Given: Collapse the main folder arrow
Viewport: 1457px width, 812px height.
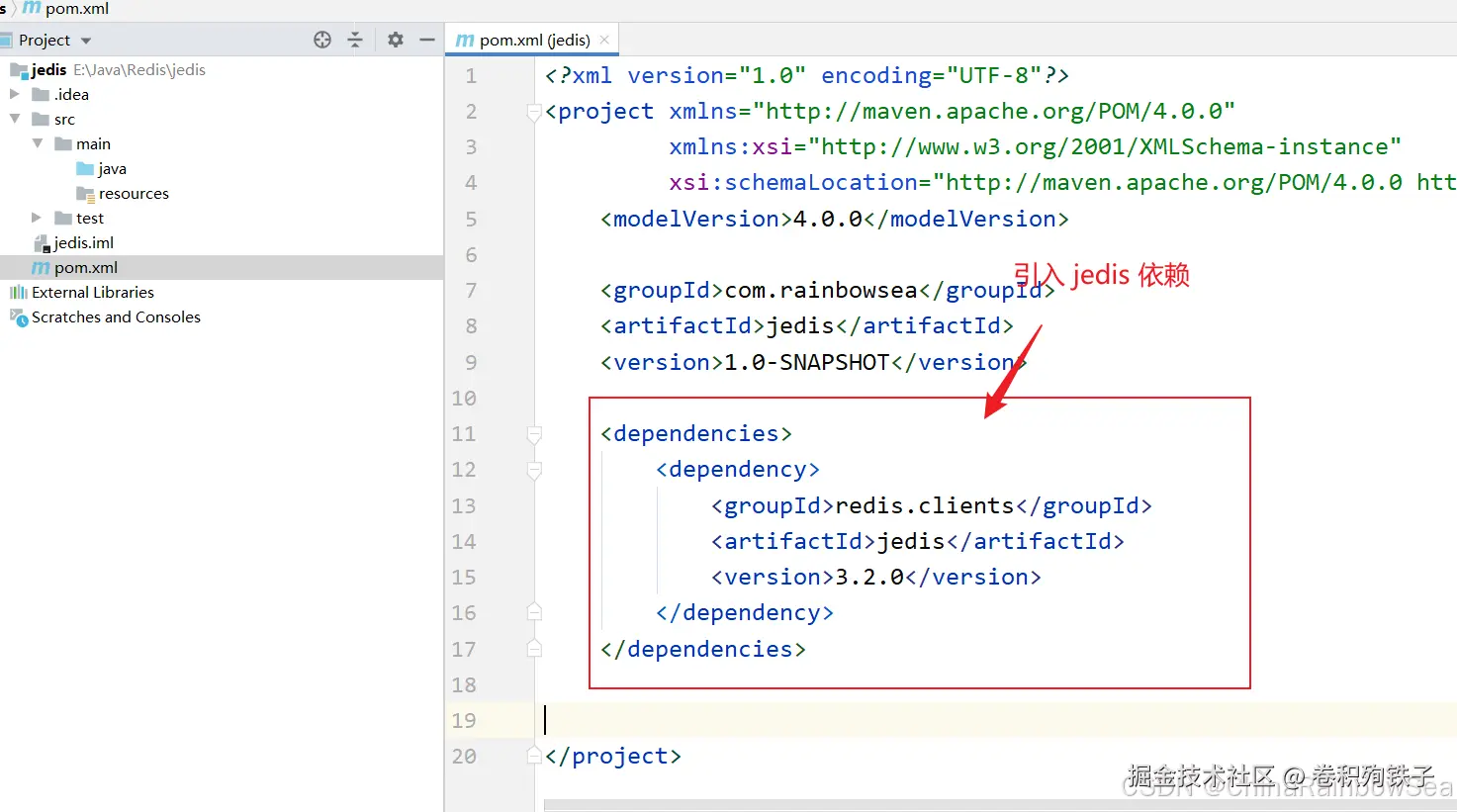Looking at the screenshot, I should [x=38, y=143].
